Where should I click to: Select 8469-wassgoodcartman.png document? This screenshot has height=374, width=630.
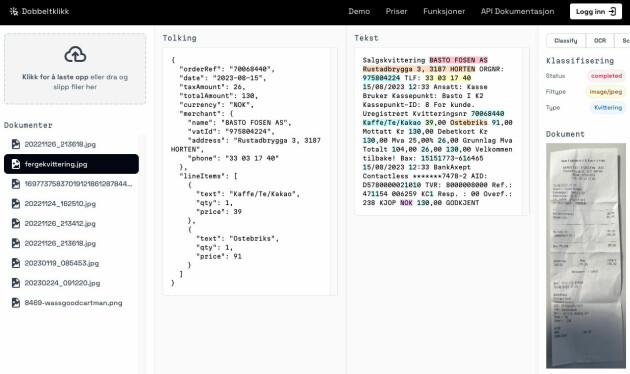tap(72, 303)
